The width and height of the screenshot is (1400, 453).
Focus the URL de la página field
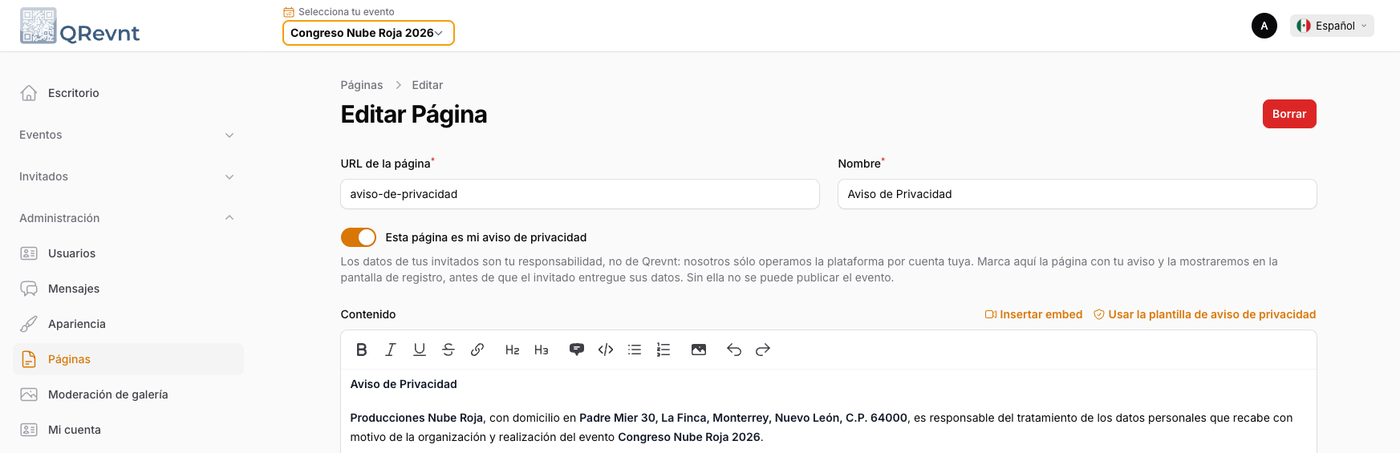coord(580,194)
